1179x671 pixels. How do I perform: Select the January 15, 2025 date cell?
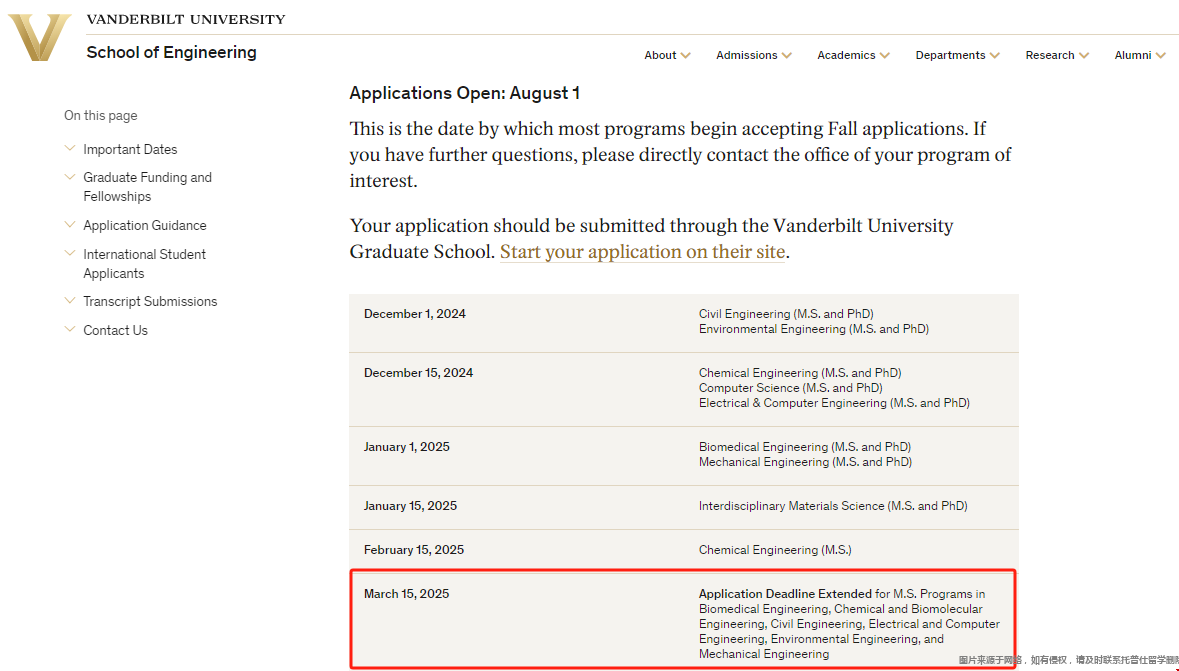point(411,506)
